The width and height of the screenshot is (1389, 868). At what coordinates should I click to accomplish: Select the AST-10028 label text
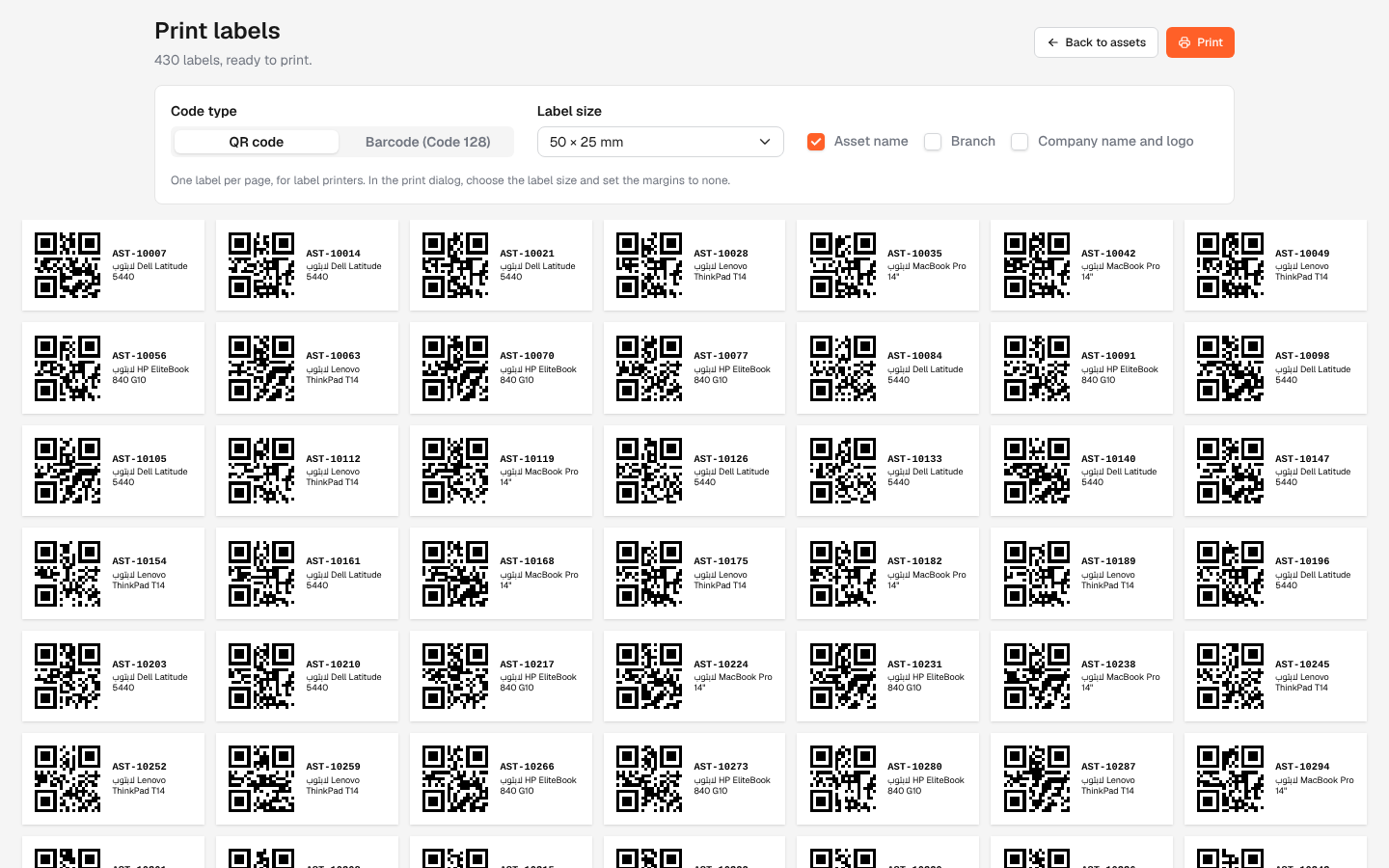click(721, 254)
